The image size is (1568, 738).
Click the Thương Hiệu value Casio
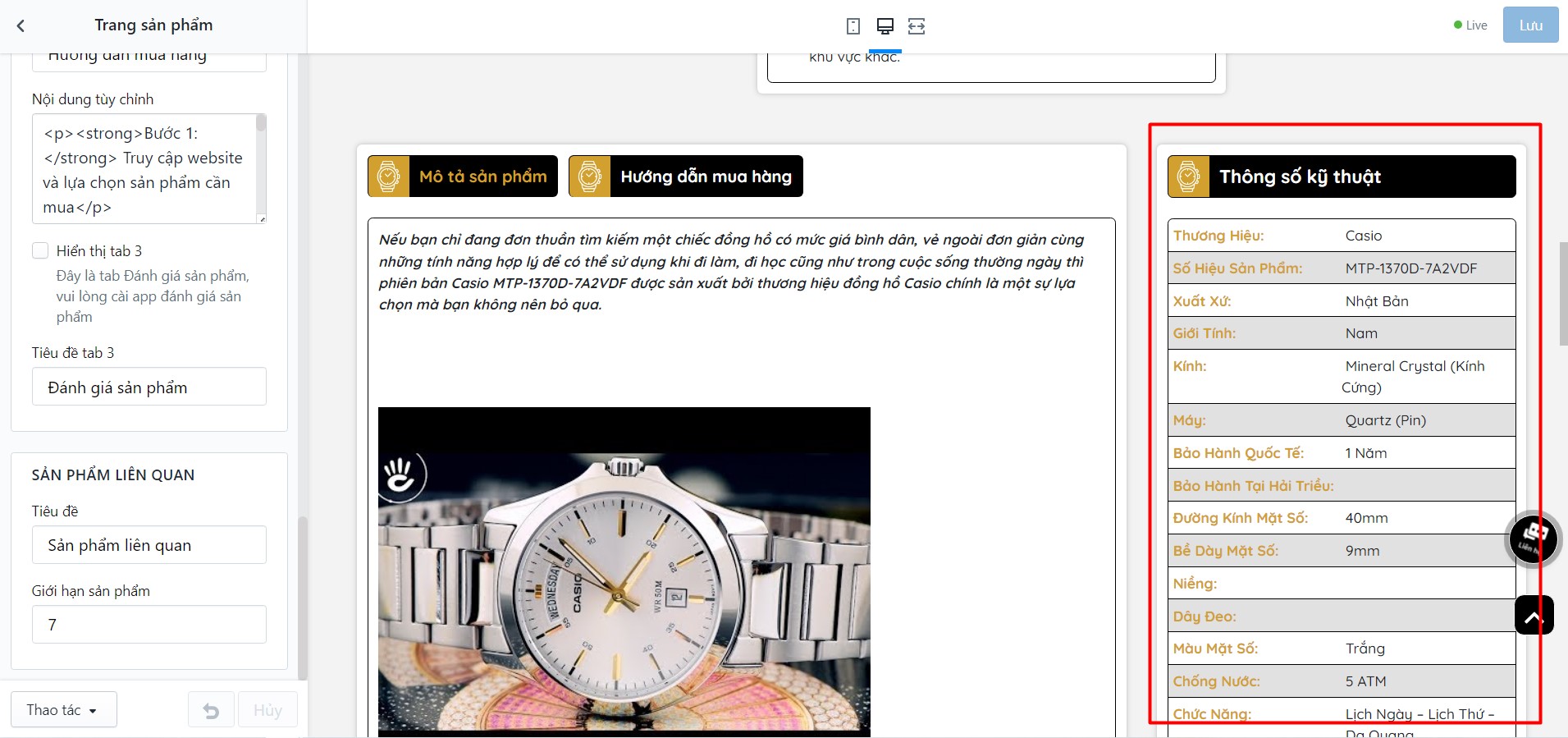[x=1363, y=236]
